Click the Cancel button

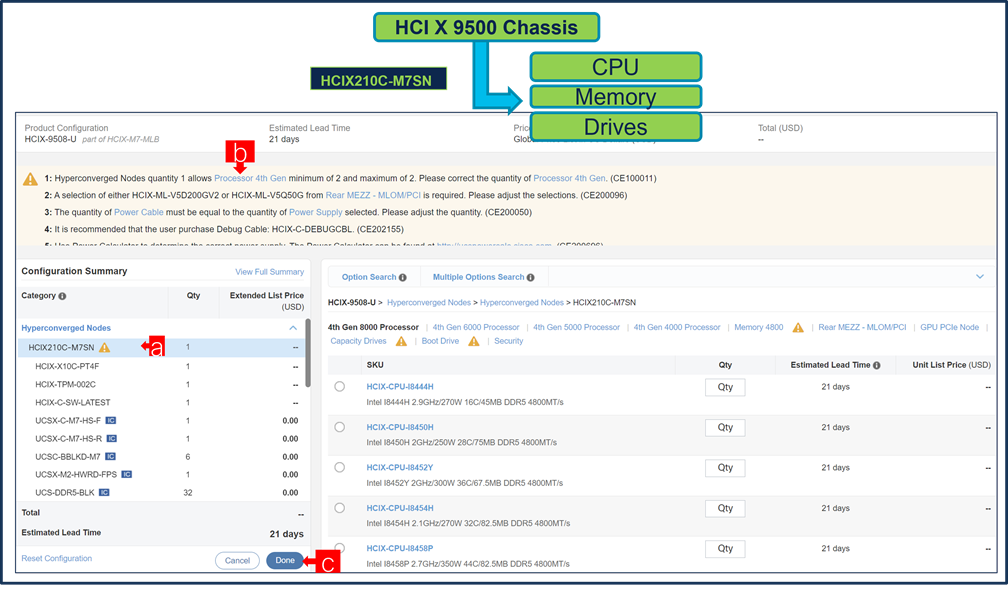coord(237,561)
